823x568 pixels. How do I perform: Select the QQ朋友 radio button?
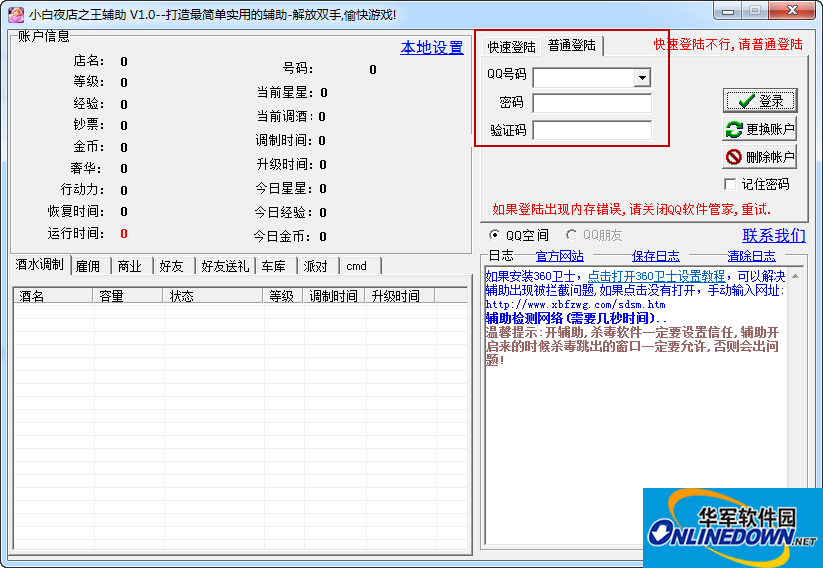point(571,235)
